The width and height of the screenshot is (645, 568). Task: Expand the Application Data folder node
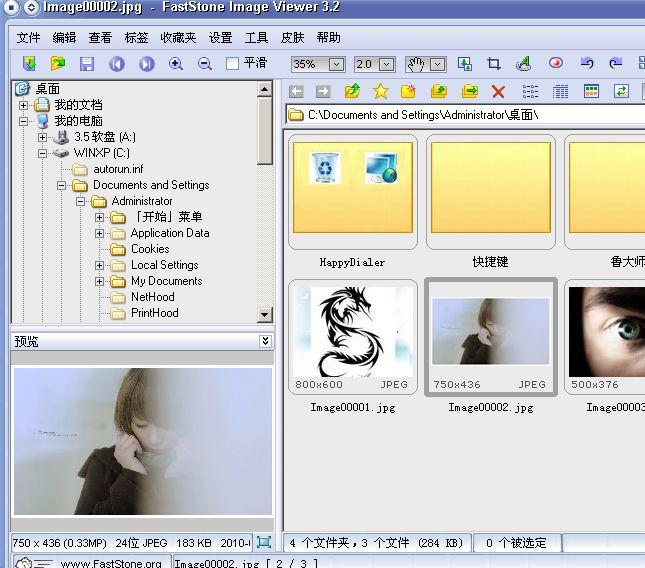[x=99, y=234]
